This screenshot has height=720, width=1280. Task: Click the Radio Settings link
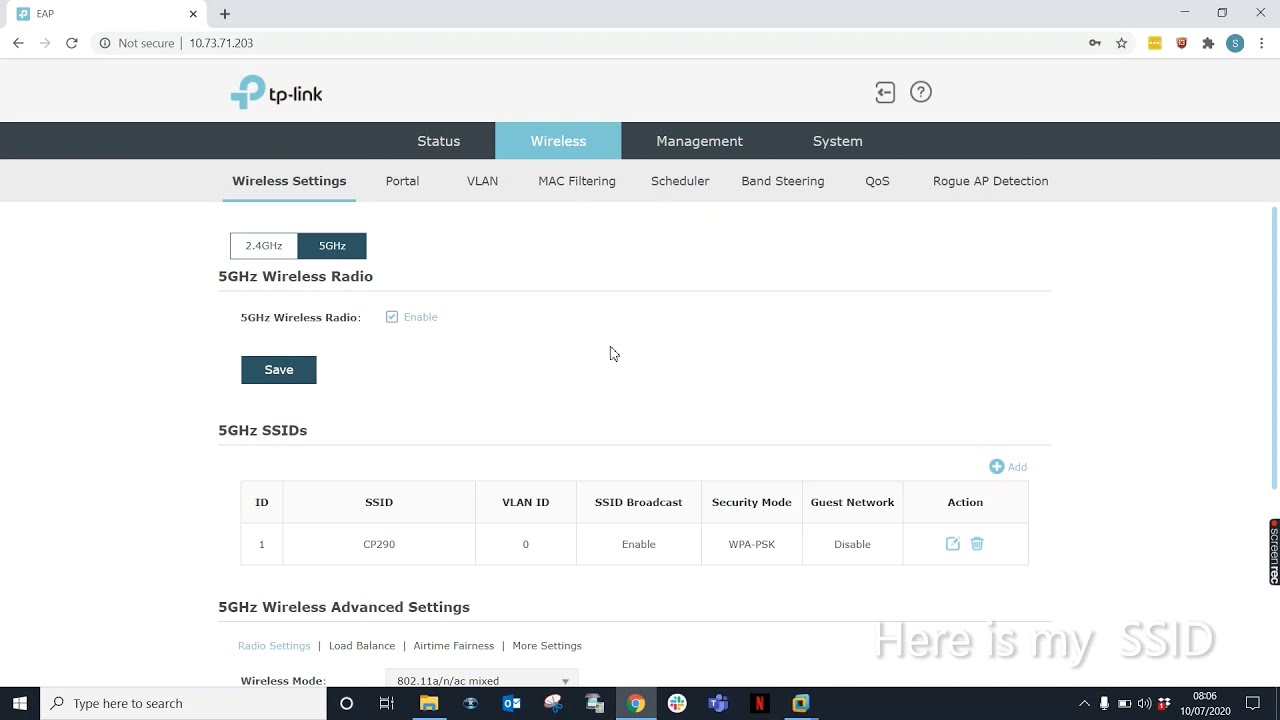pos(274,646)
